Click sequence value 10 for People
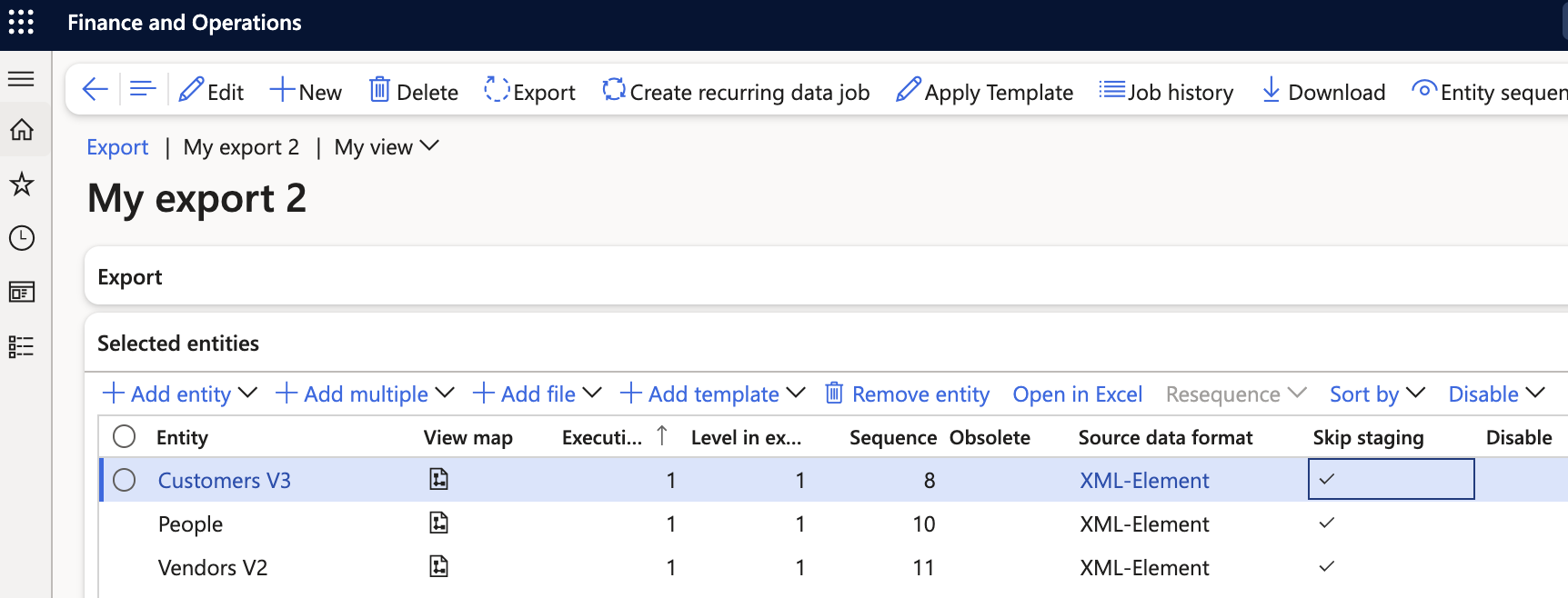This screenshot has height=598, width=1568. (924, 523)
